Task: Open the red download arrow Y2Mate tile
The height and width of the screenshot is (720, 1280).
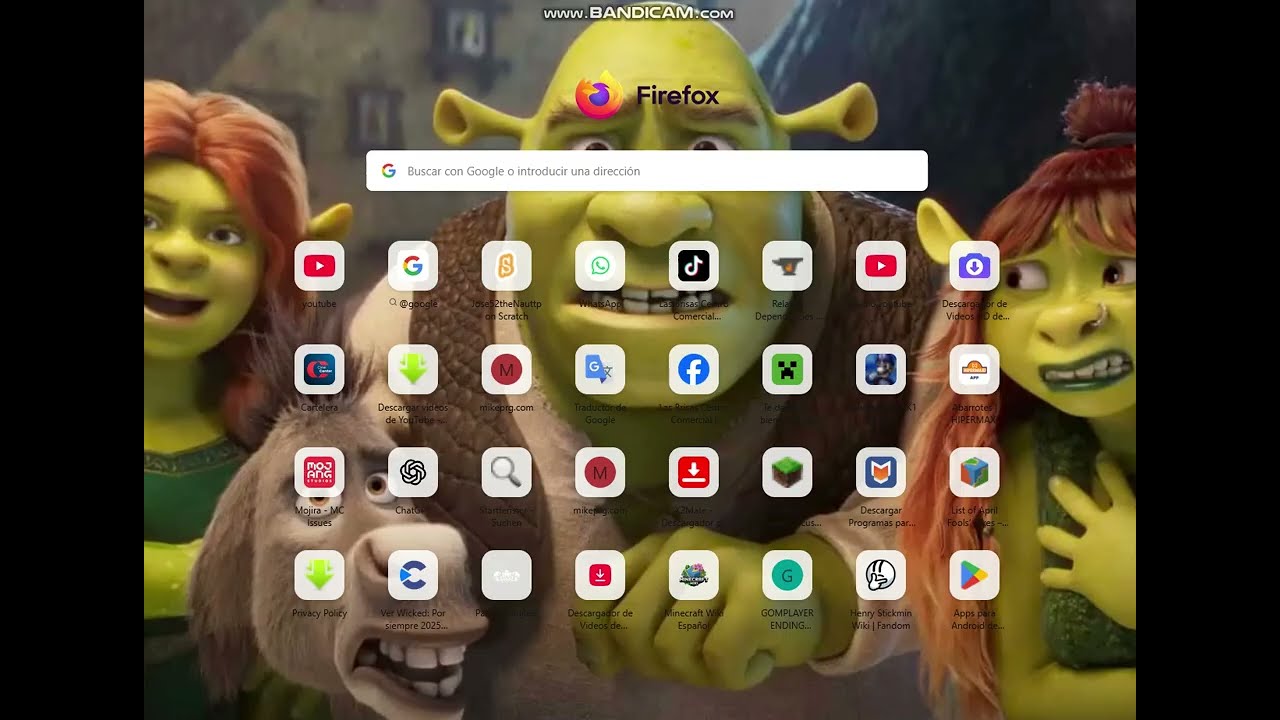Action: click(x=693, y=472)
